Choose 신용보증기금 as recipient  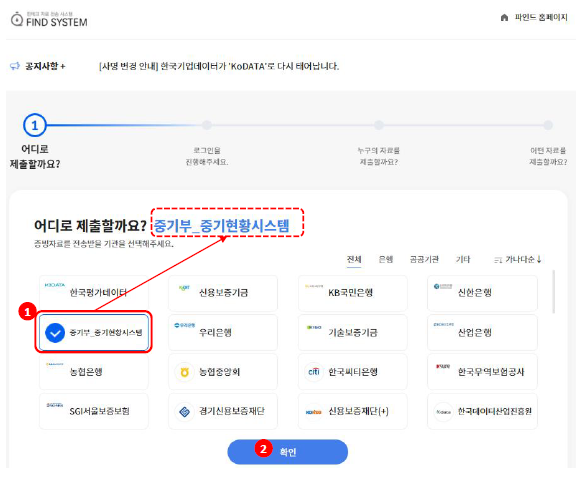click(x=223, y=293)
